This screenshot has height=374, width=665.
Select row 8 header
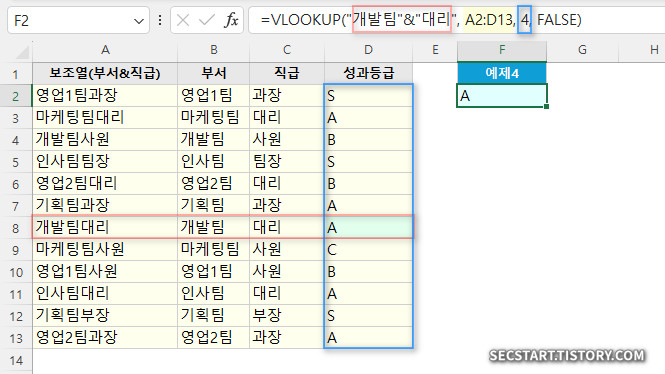click(x=16, y=228)
